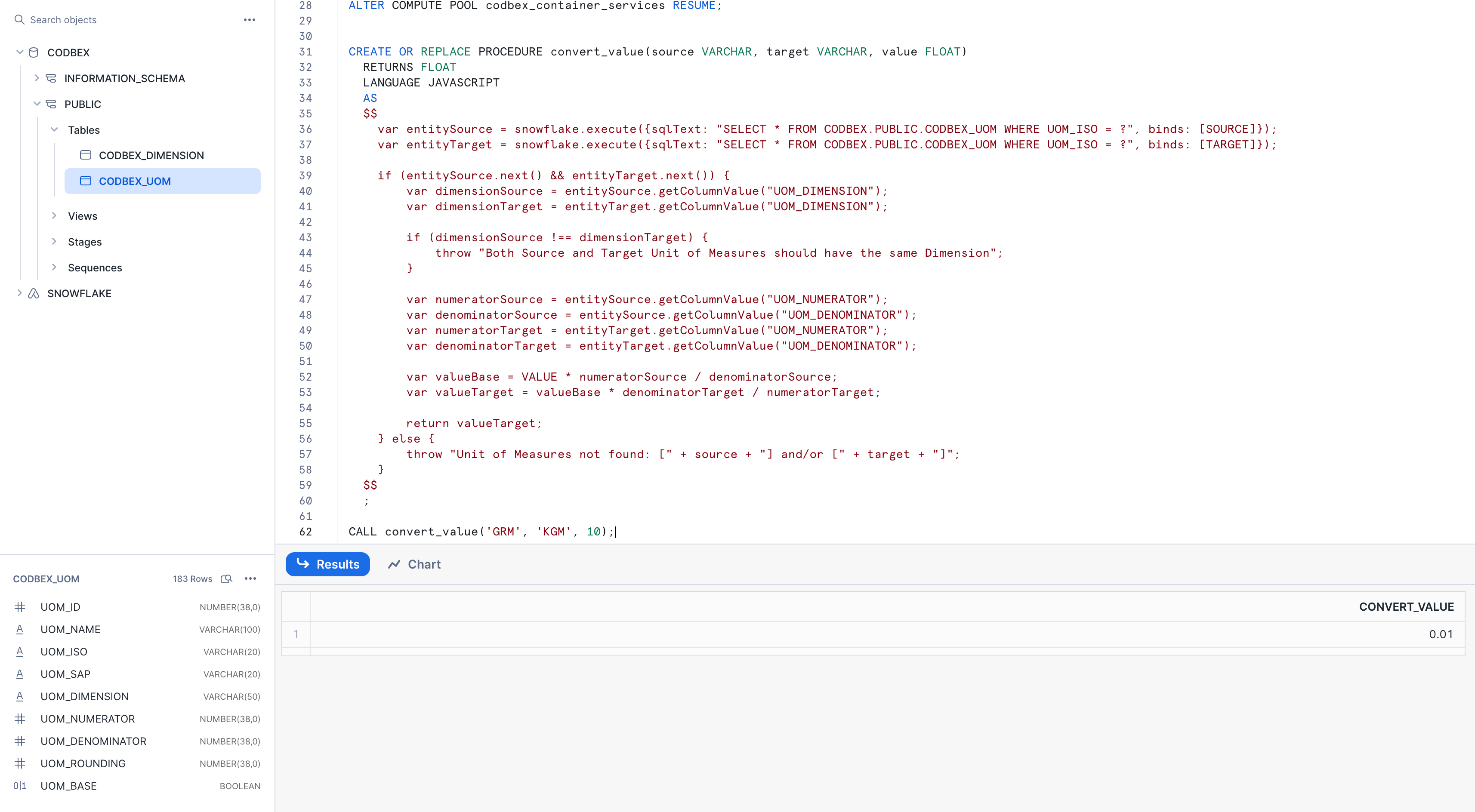Viewport: 1475px width, 812px height.
Task: Click the 'return valueTarget;' code line
Action: (474, 424)
